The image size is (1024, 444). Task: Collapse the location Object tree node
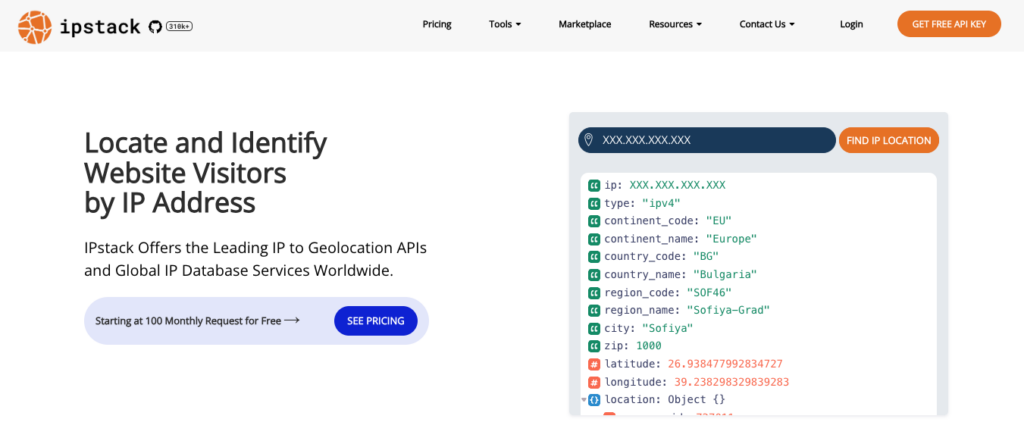coord(583,400)
